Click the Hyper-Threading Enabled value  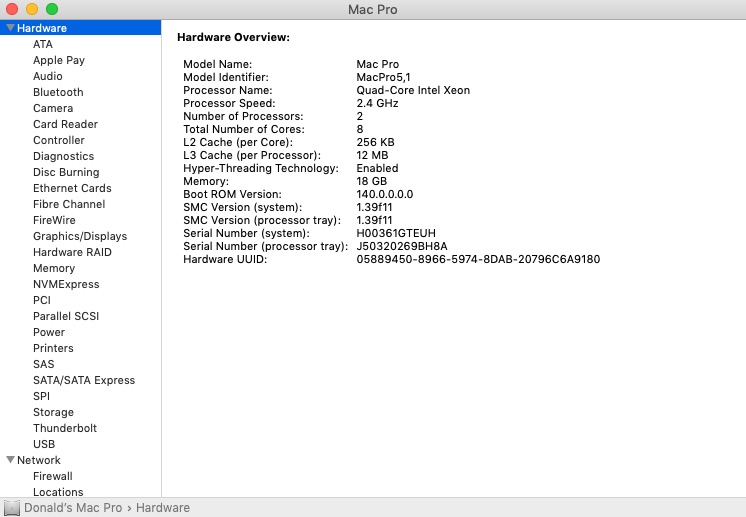(377, 168)
